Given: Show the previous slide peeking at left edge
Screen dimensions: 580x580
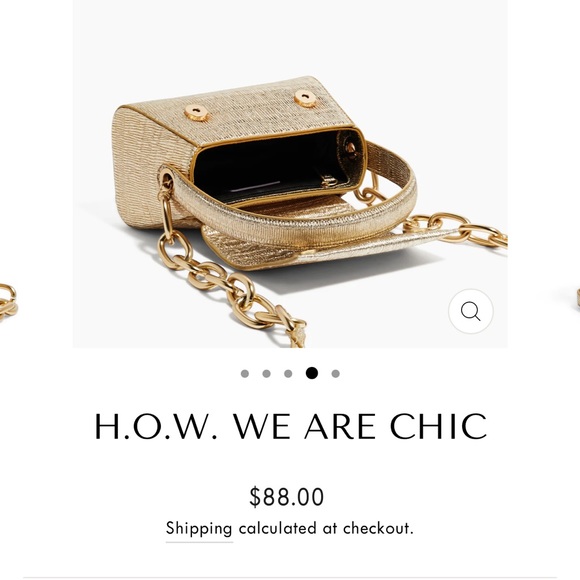Looking at the screenshot, I should click(9, 301).
